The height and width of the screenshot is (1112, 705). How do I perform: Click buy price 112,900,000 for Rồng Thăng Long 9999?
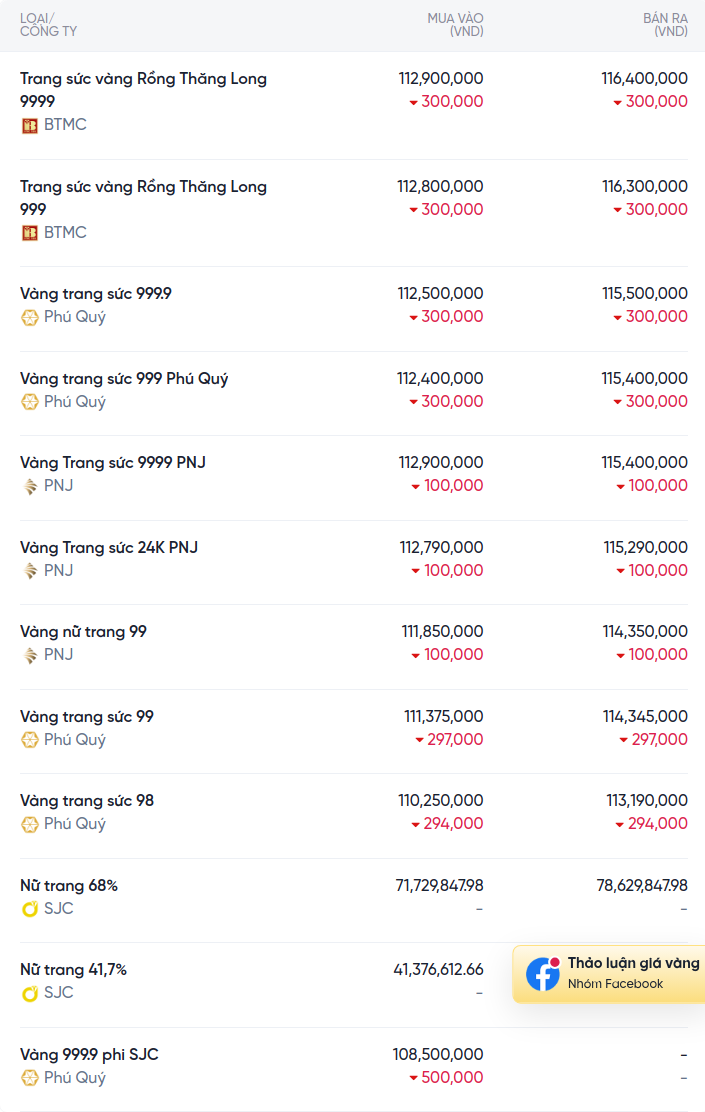(440, 79)
